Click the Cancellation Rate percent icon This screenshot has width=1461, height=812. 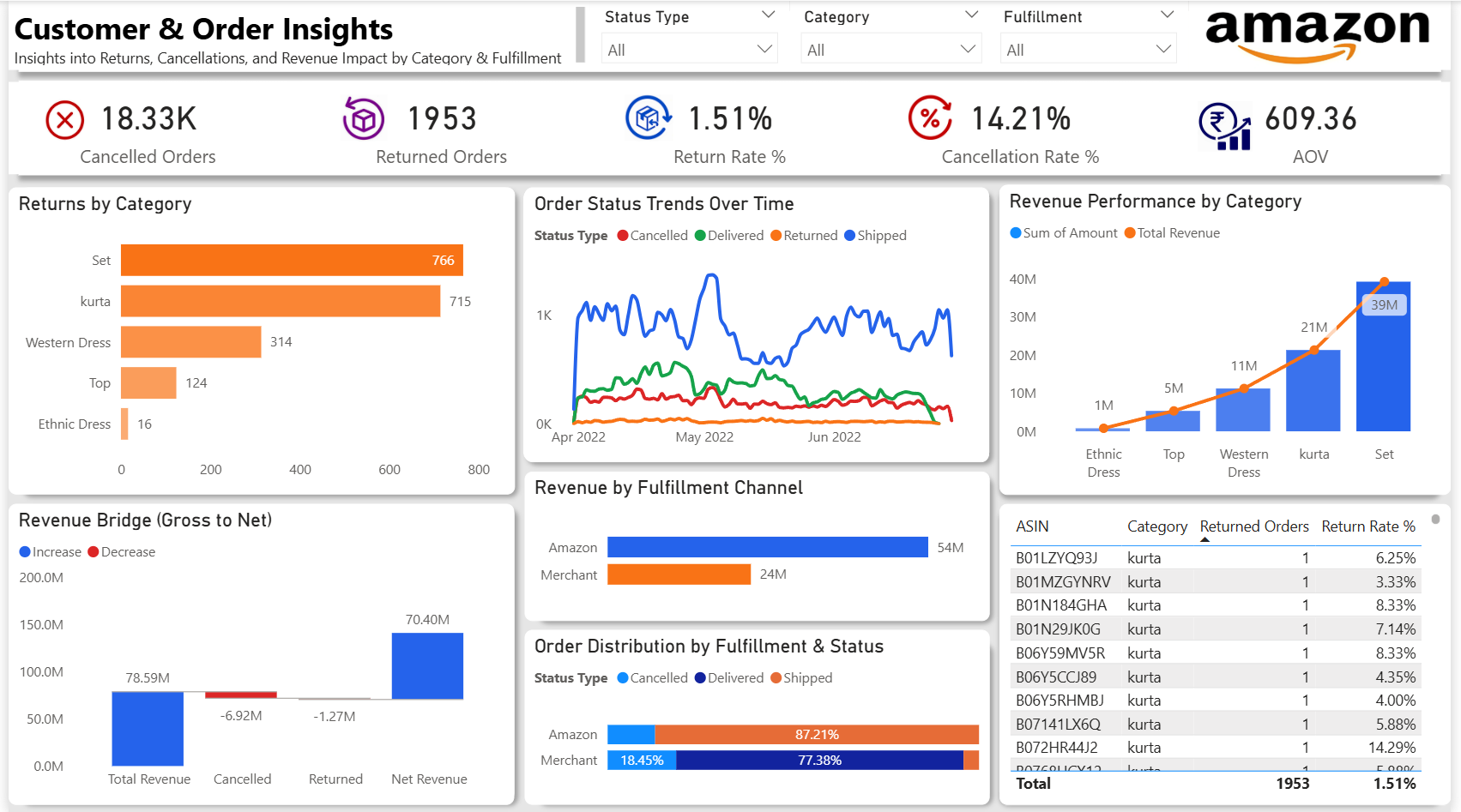(931, 118)
